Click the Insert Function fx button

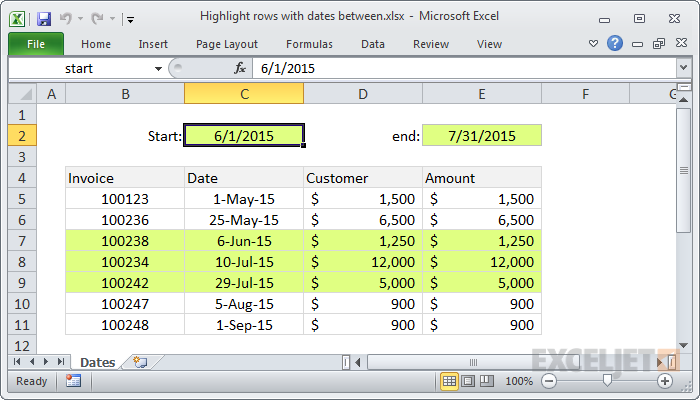[240, 68]
